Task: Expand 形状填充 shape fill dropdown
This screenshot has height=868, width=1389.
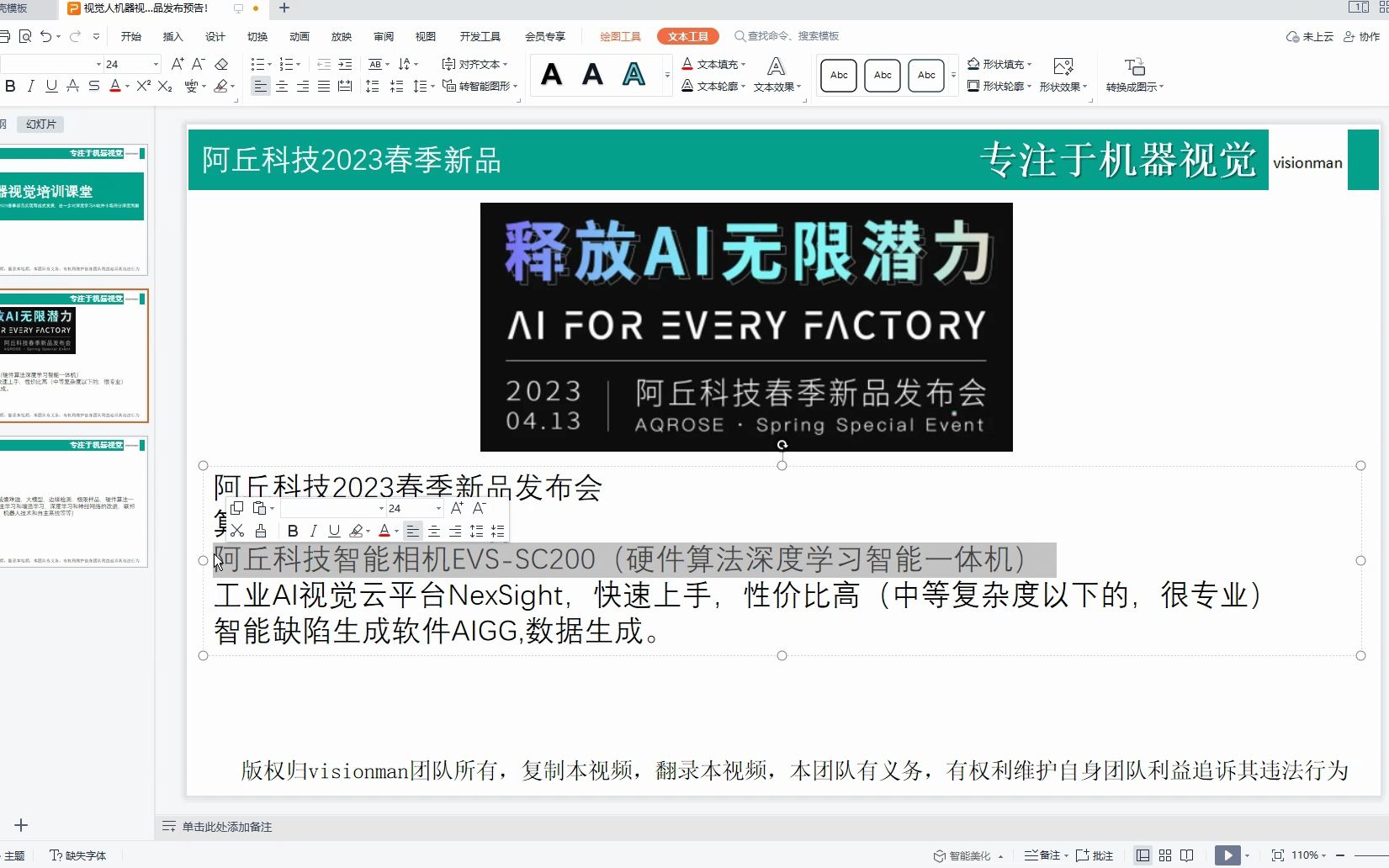Action: click(1030, 64)
